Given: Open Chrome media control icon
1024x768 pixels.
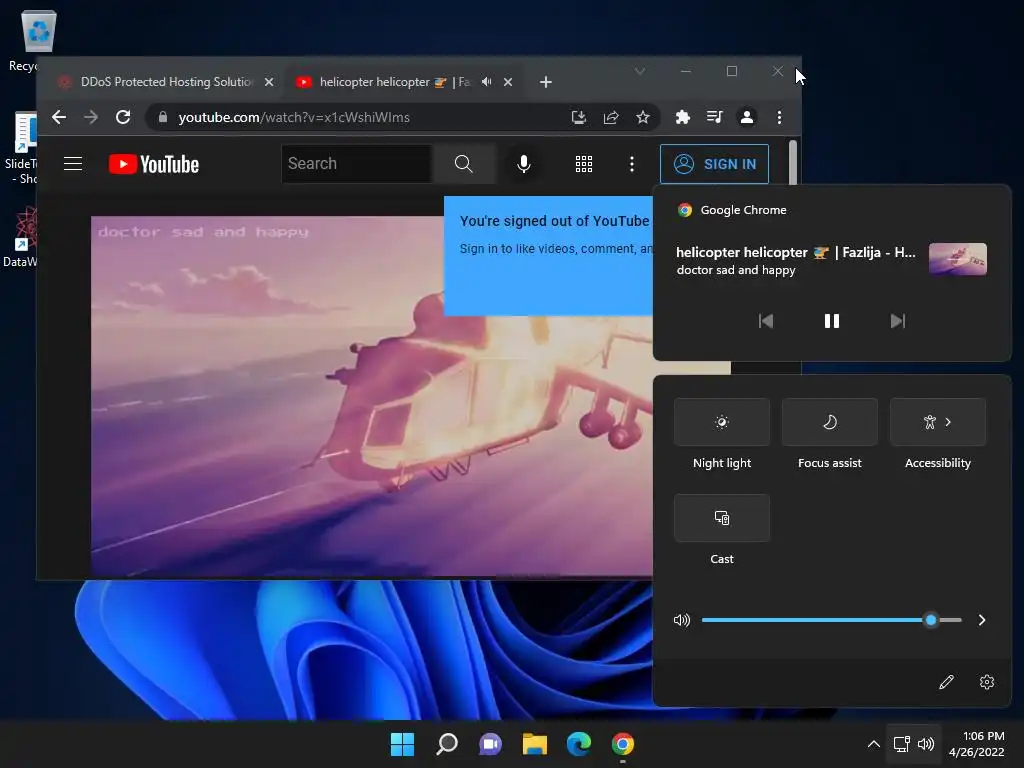Looking at the screenshot, I should click(x=714, y=118).
